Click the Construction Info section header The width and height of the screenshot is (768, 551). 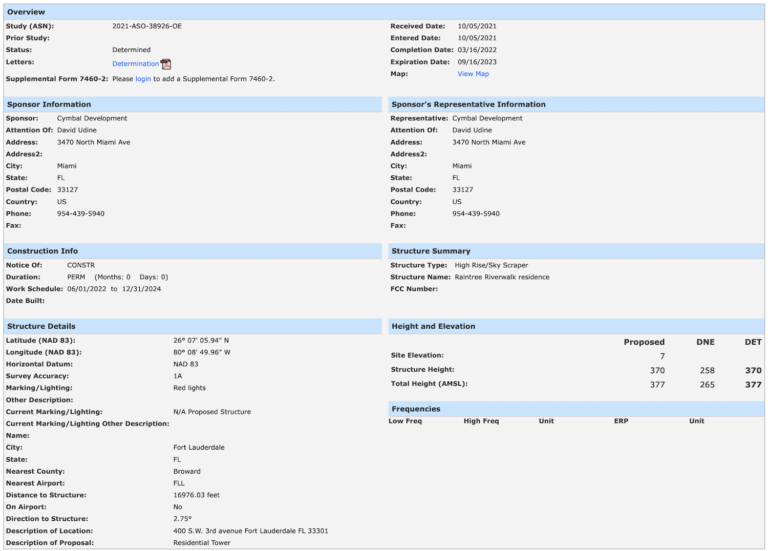pyautogui.click(x=192, y=251)
